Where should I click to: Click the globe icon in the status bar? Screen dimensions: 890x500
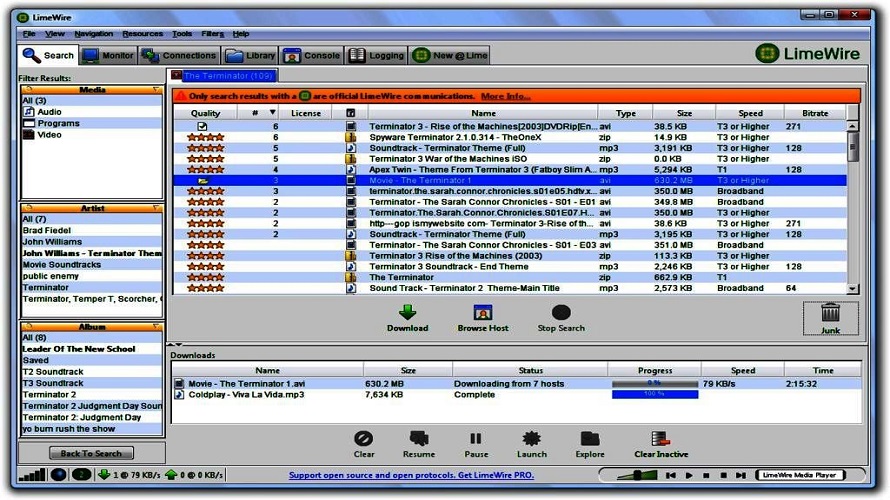pyautogui.click(x=58, y=474)
